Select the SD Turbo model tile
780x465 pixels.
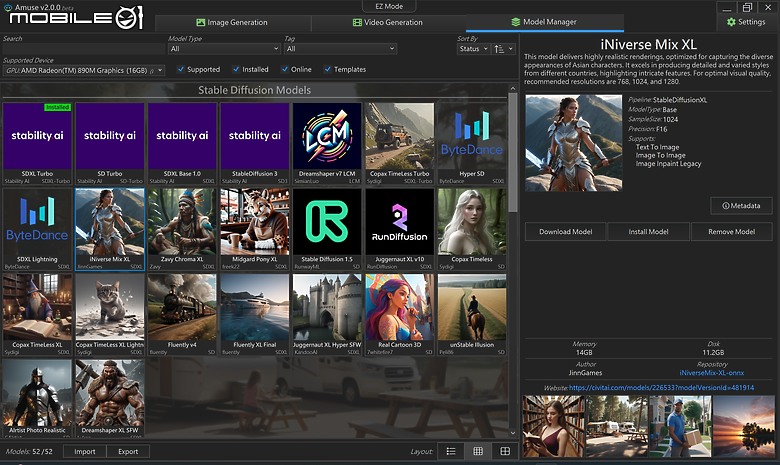[110, 144]
